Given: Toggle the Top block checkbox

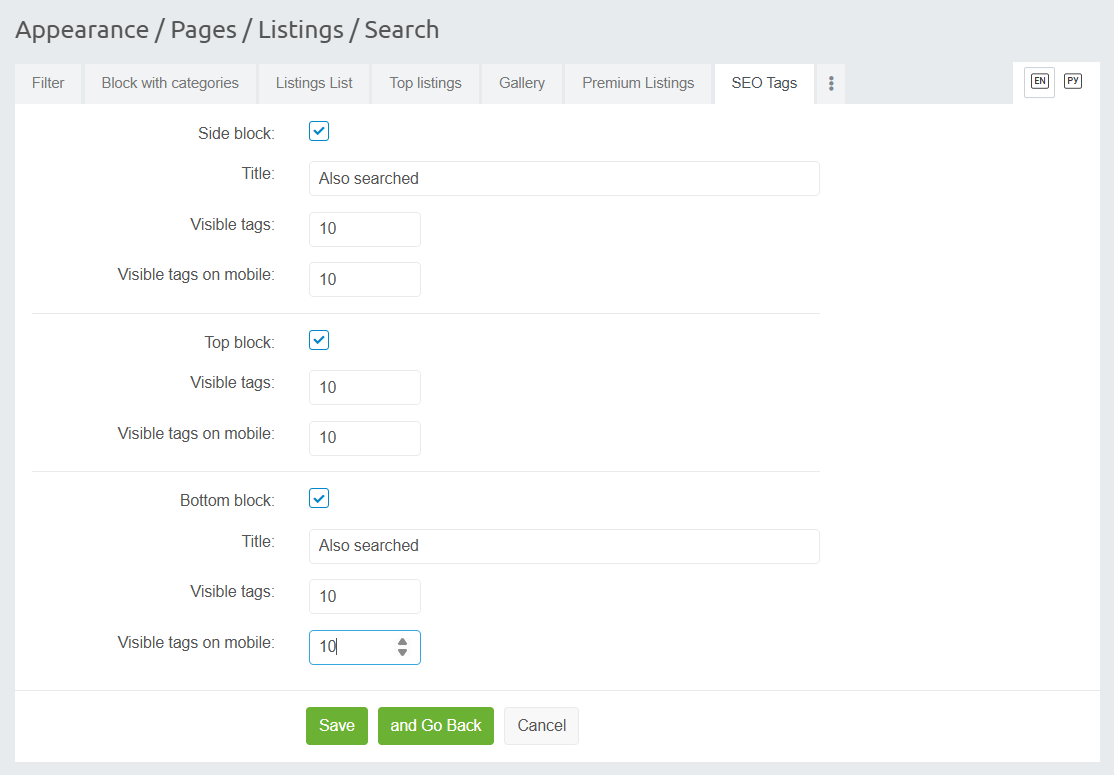Looking at the screenshot, I should pyautogui.click(x=319, y=340).
